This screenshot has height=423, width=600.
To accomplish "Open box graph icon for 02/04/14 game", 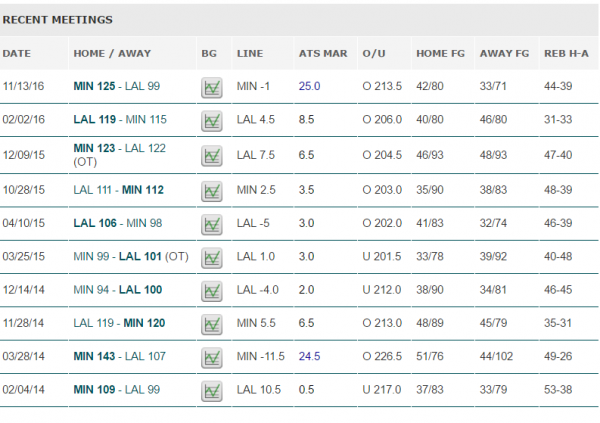I will pos(212,391).
